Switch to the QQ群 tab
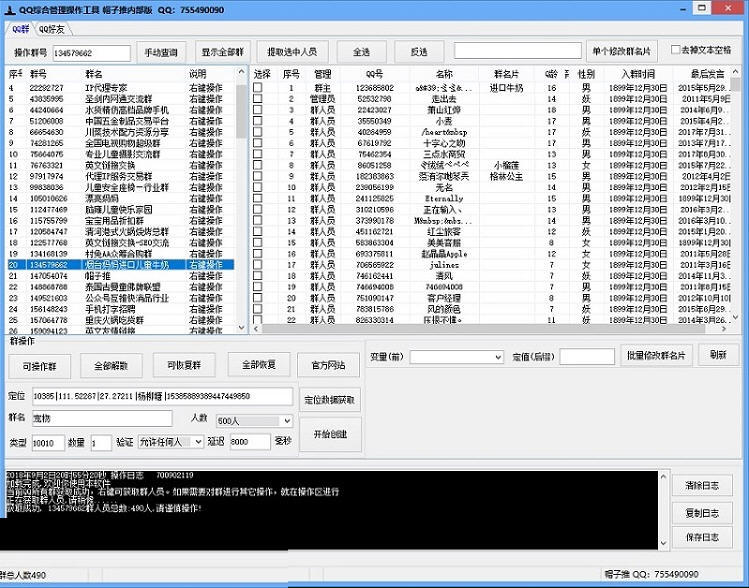This screenshot has height=588, width=749. [x=21, y=29]
